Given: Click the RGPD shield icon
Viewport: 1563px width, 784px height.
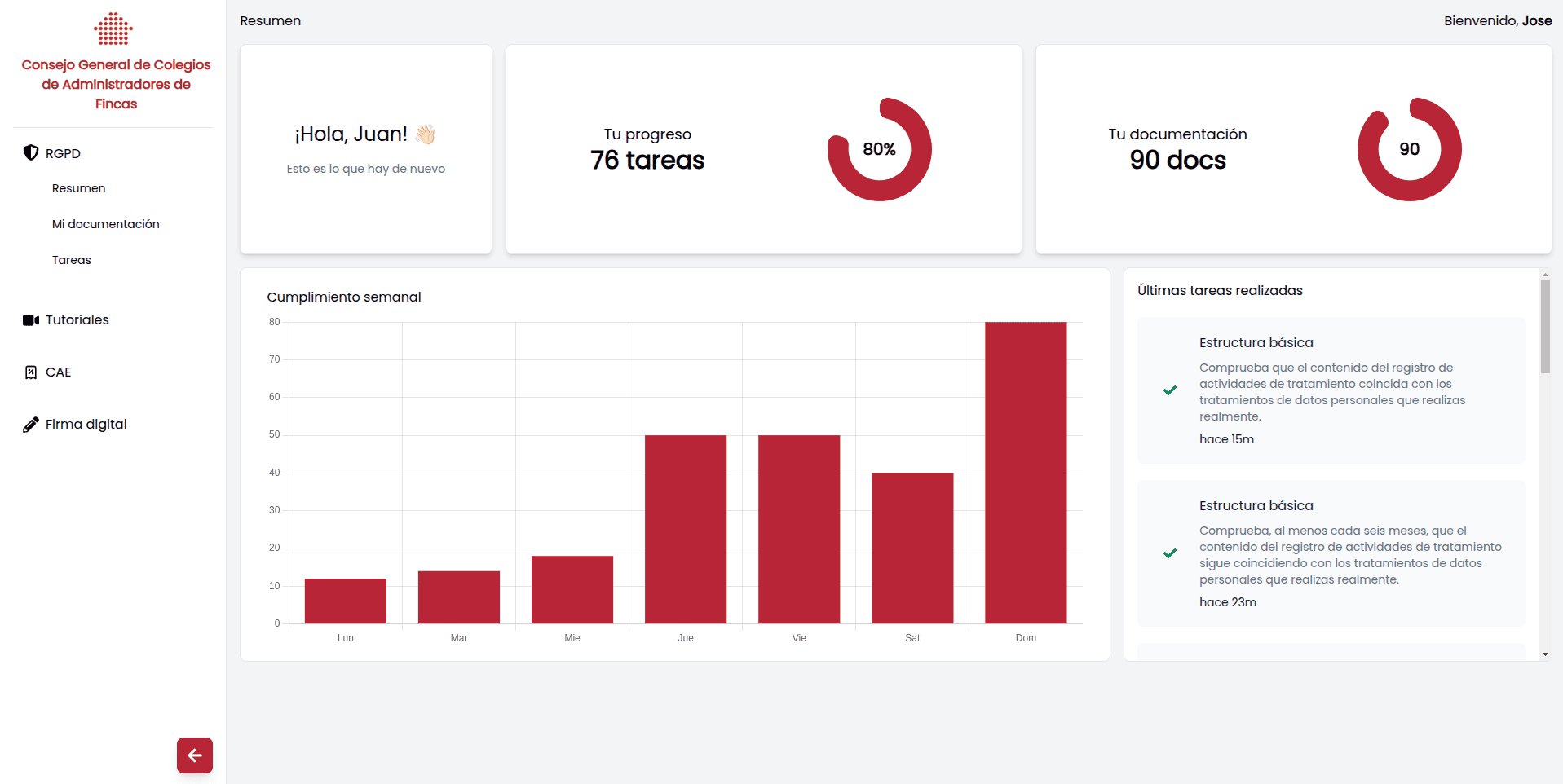Looking at the screenshot, I should pyautogui.click(x=31, y=152).
